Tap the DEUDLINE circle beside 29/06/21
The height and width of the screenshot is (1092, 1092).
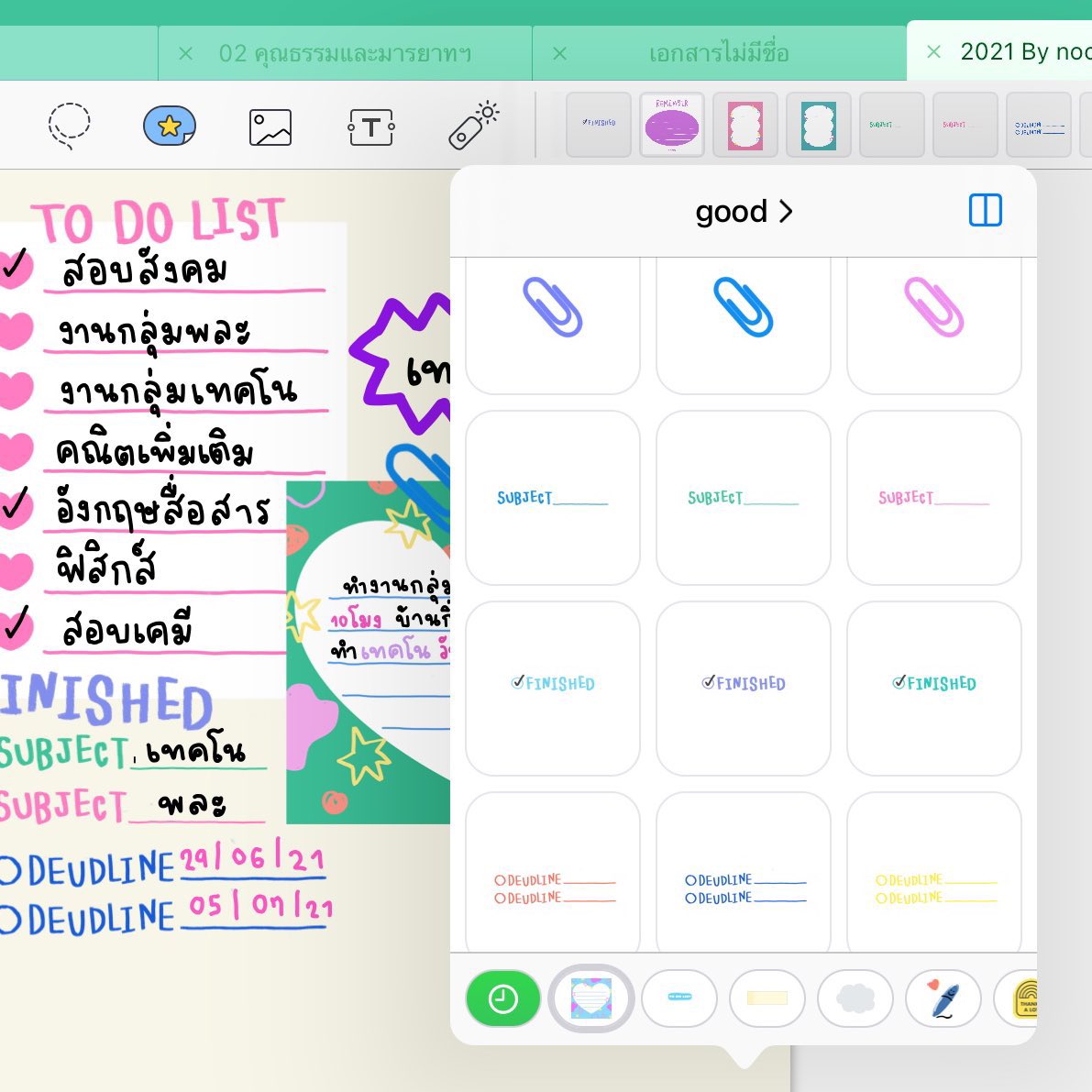coord(10,870)
